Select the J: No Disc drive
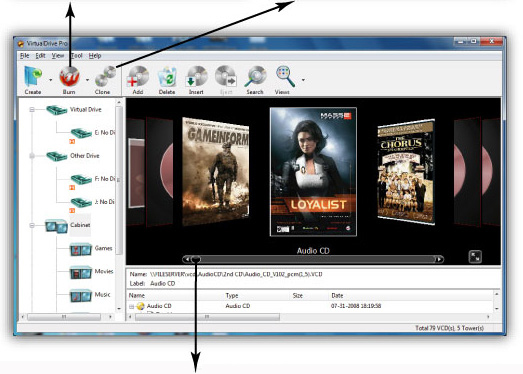 pos(105,202)
